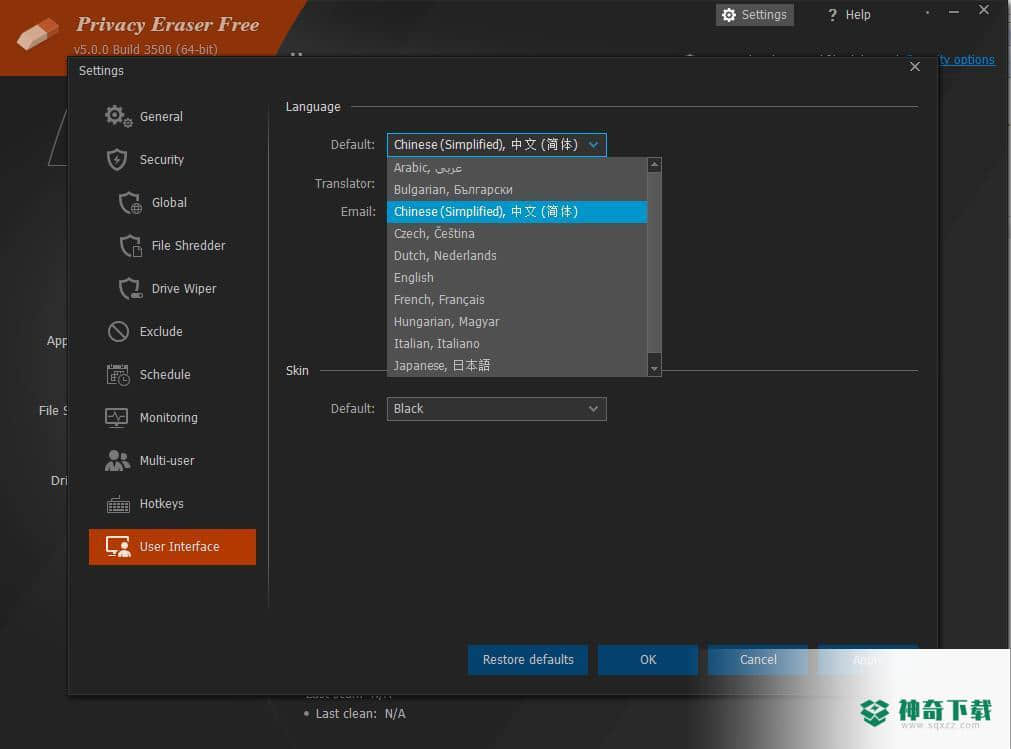Click the Restore defaults button
Viewport: 1011px width, 749px height.
pyautogui.click(x=528, y=659)
